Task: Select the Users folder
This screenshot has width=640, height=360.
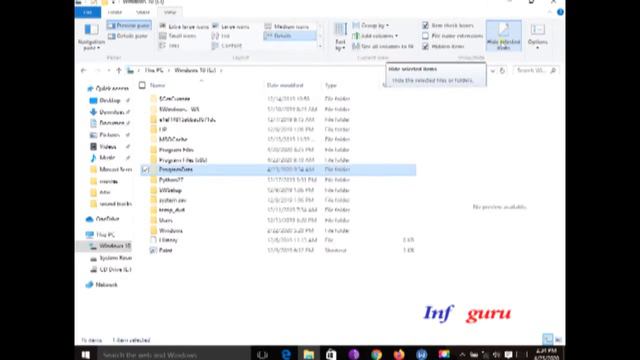Action: point(165,220)
